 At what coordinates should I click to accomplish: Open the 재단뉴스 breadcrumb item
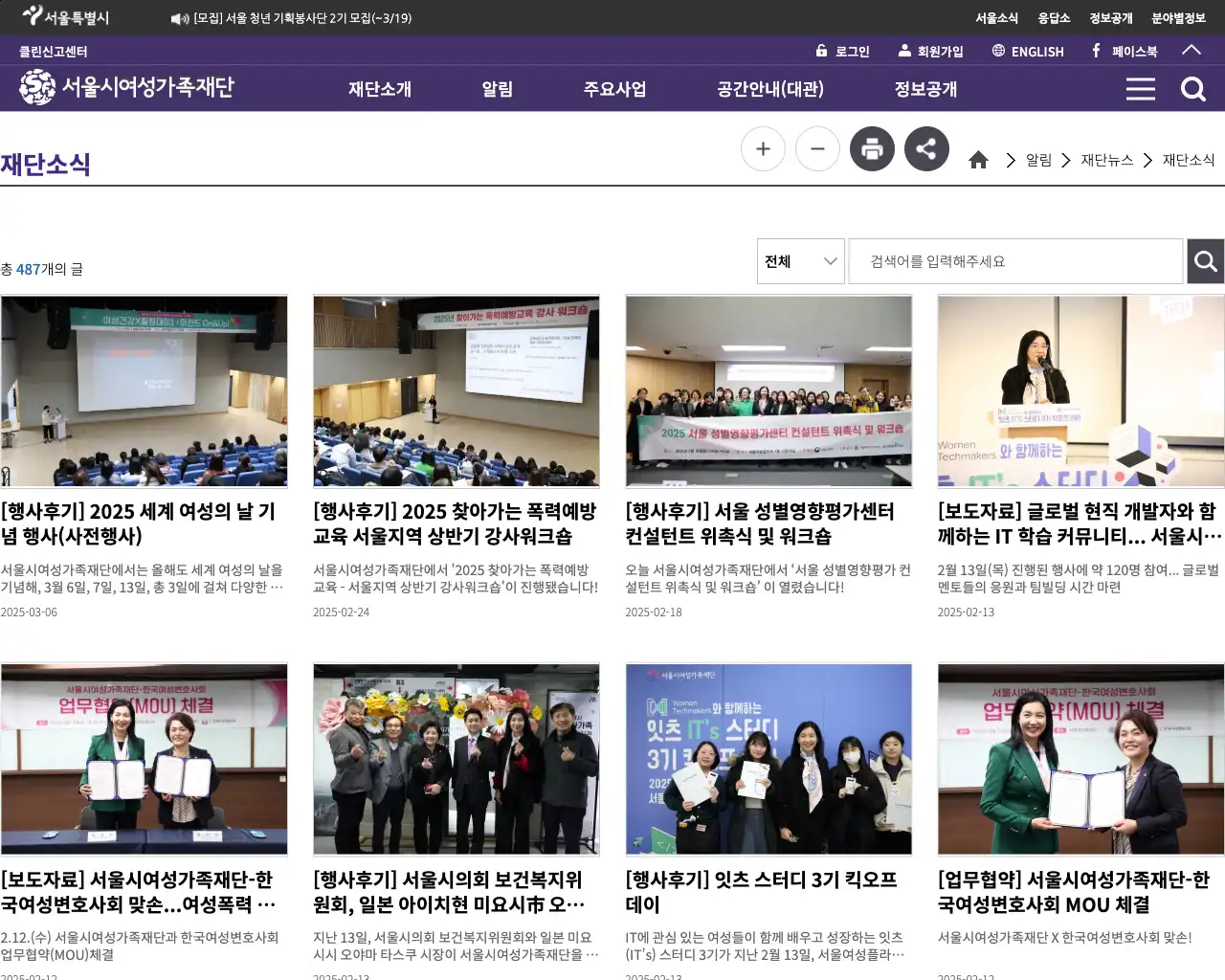pos(1106,161)
